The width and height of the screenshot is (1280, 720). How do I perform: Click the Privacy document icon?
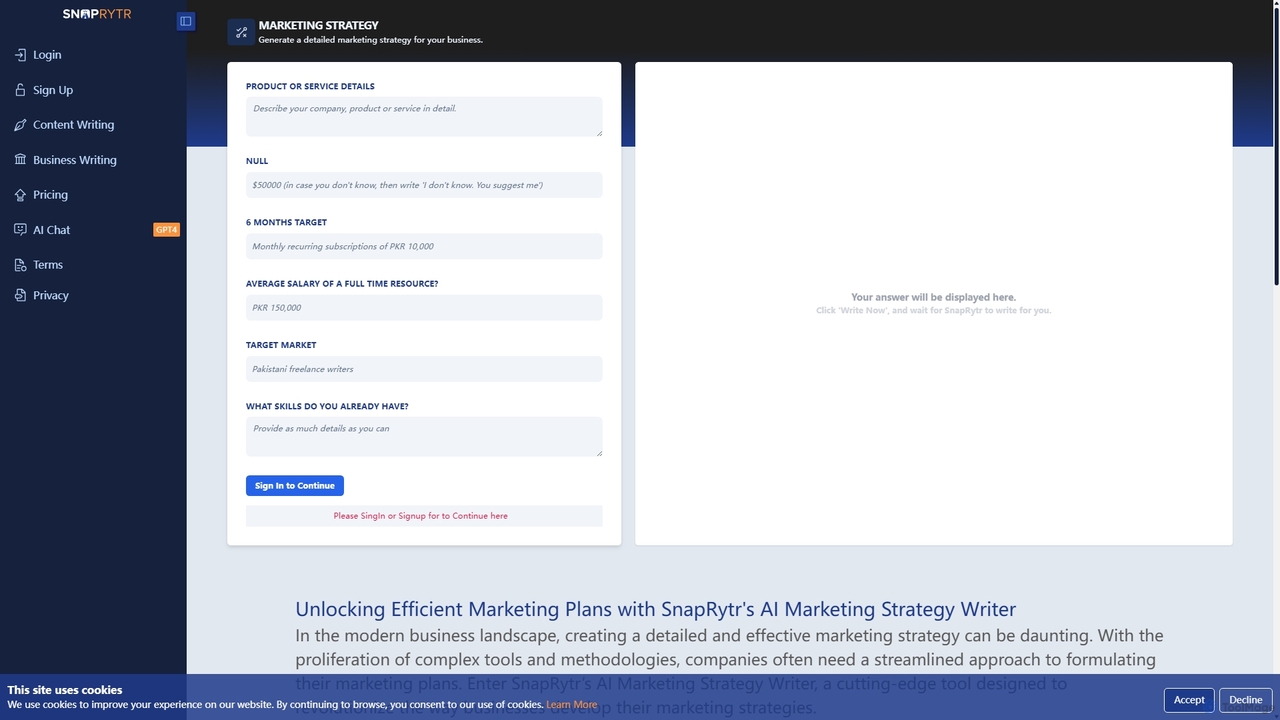(20, 295)
